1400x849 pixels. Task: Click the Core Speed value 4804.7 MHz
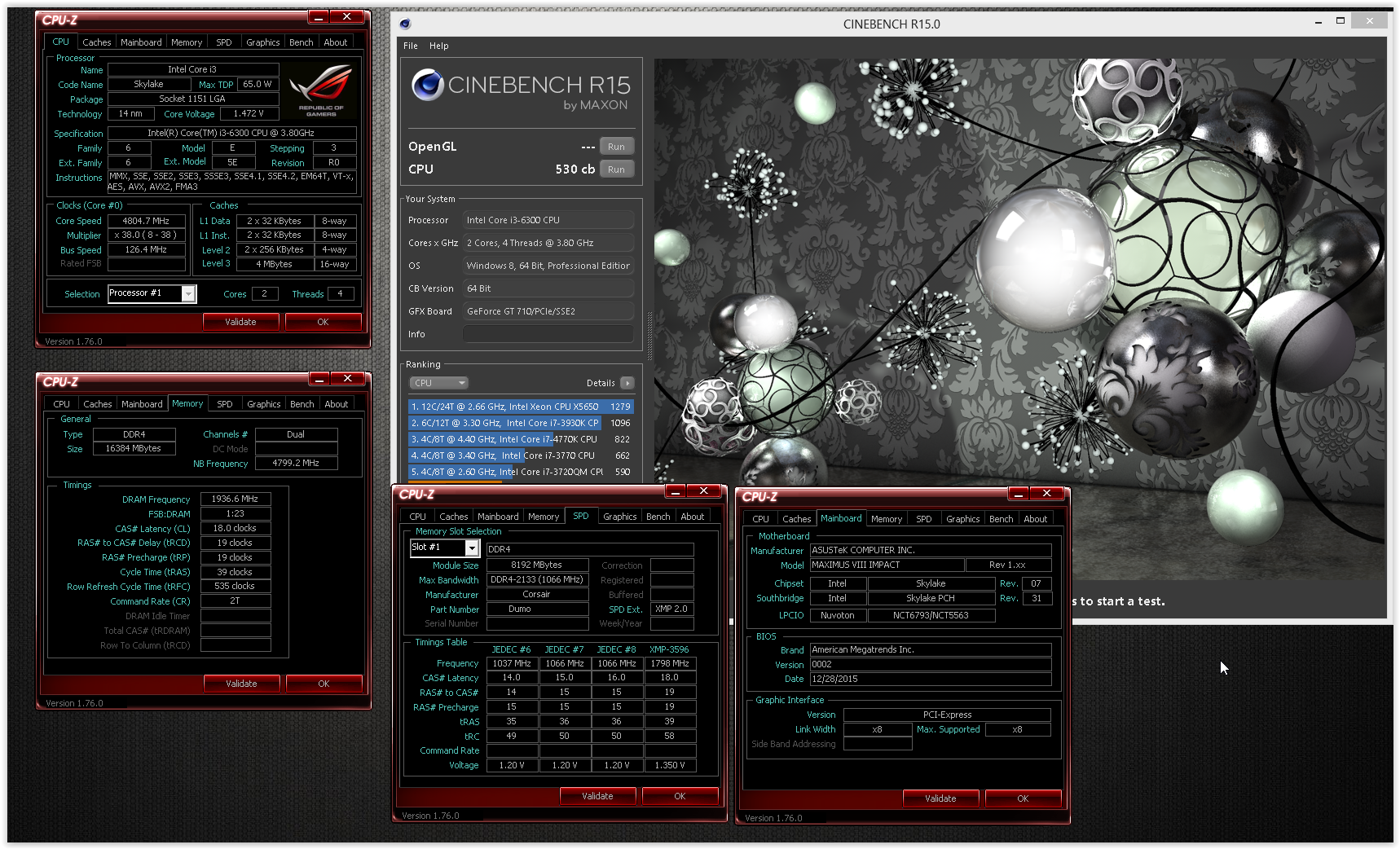[x=146, y=221]
